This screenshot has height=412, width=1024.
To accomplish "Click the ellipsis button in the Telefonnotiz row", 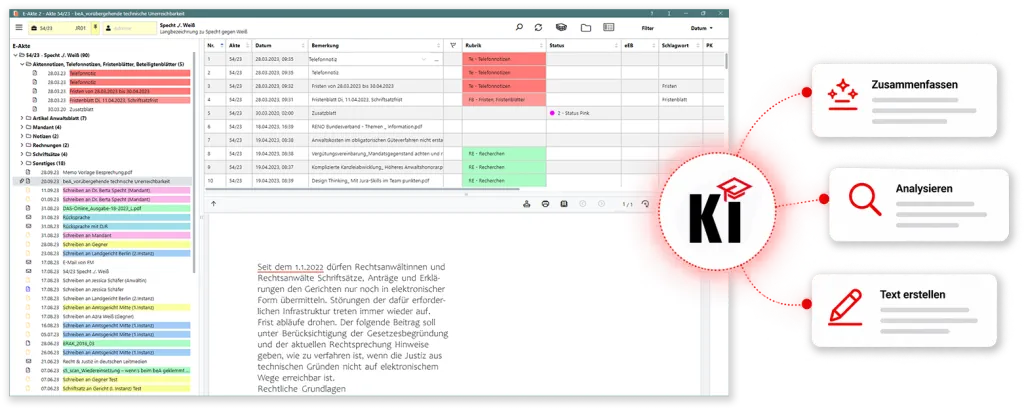I will coord(437,59).
